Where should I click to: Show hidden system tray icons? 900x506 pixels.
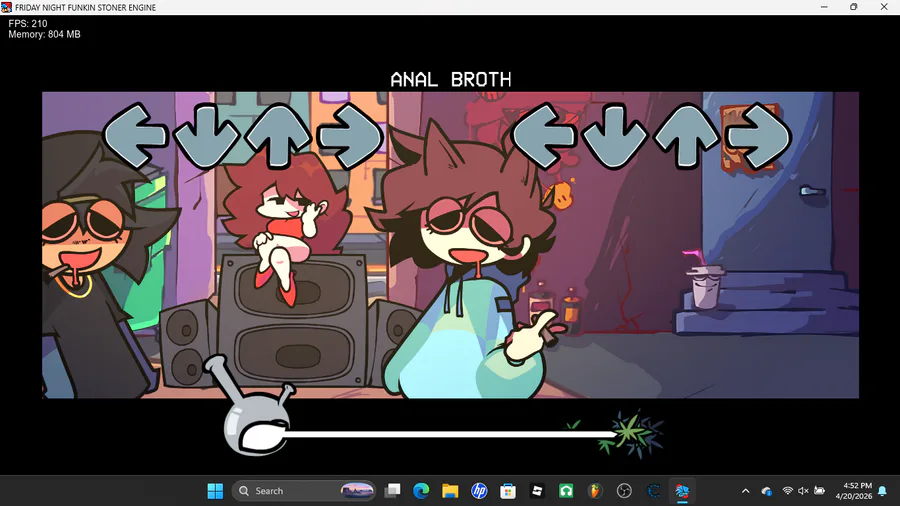(746, 491)
